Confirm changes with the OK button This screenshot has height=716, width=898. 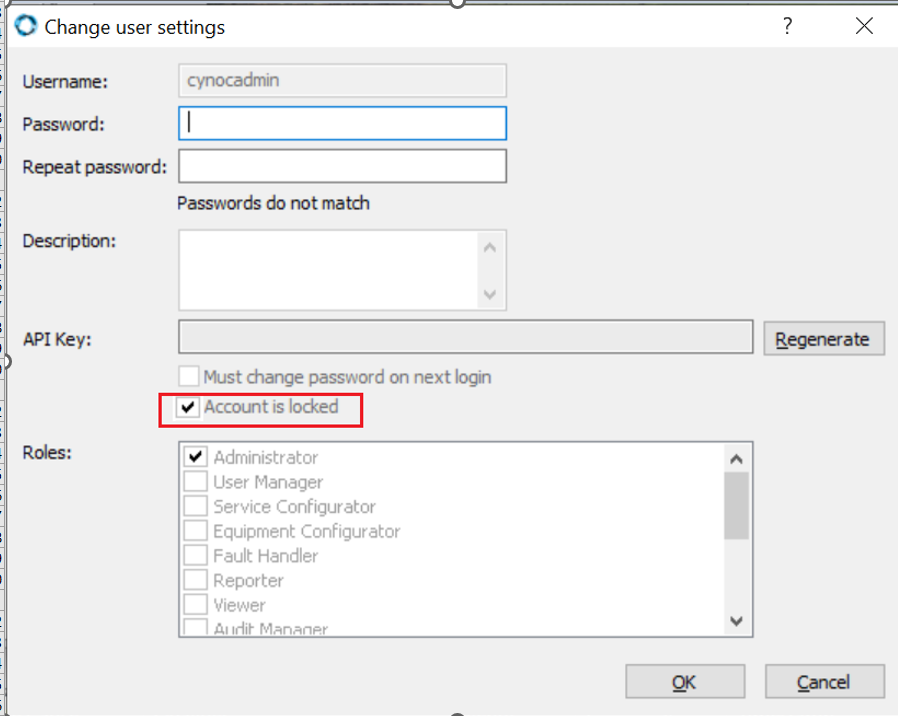tap(685, 682)
